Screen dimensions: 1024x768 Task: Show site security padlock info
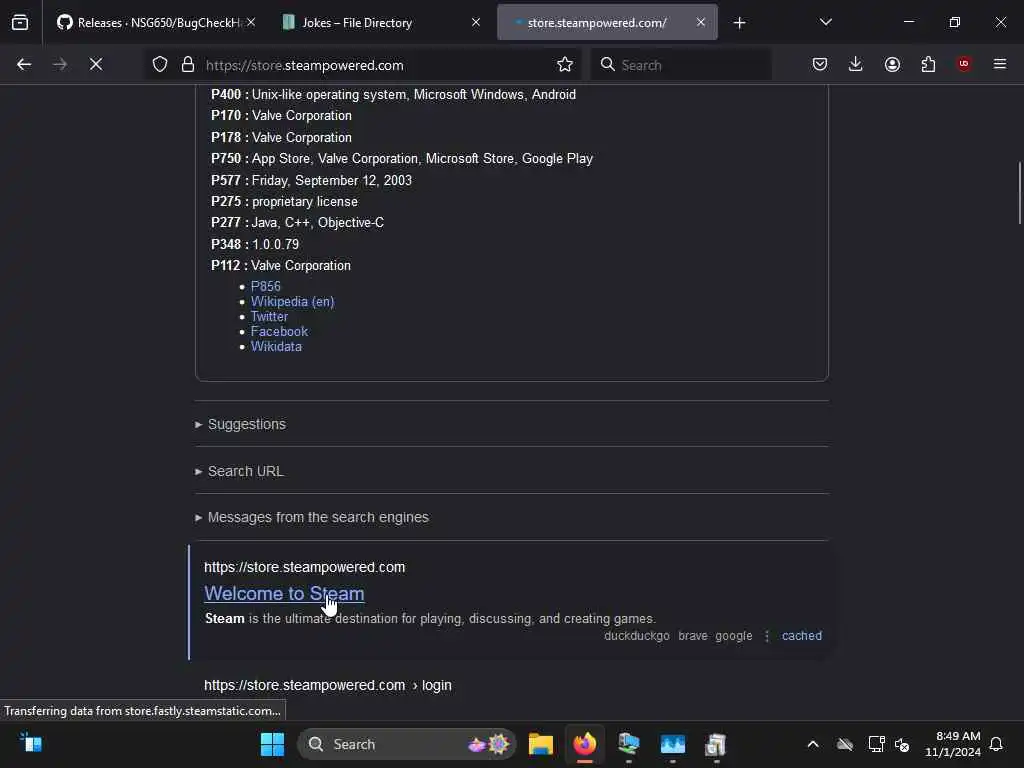(188, 65)
